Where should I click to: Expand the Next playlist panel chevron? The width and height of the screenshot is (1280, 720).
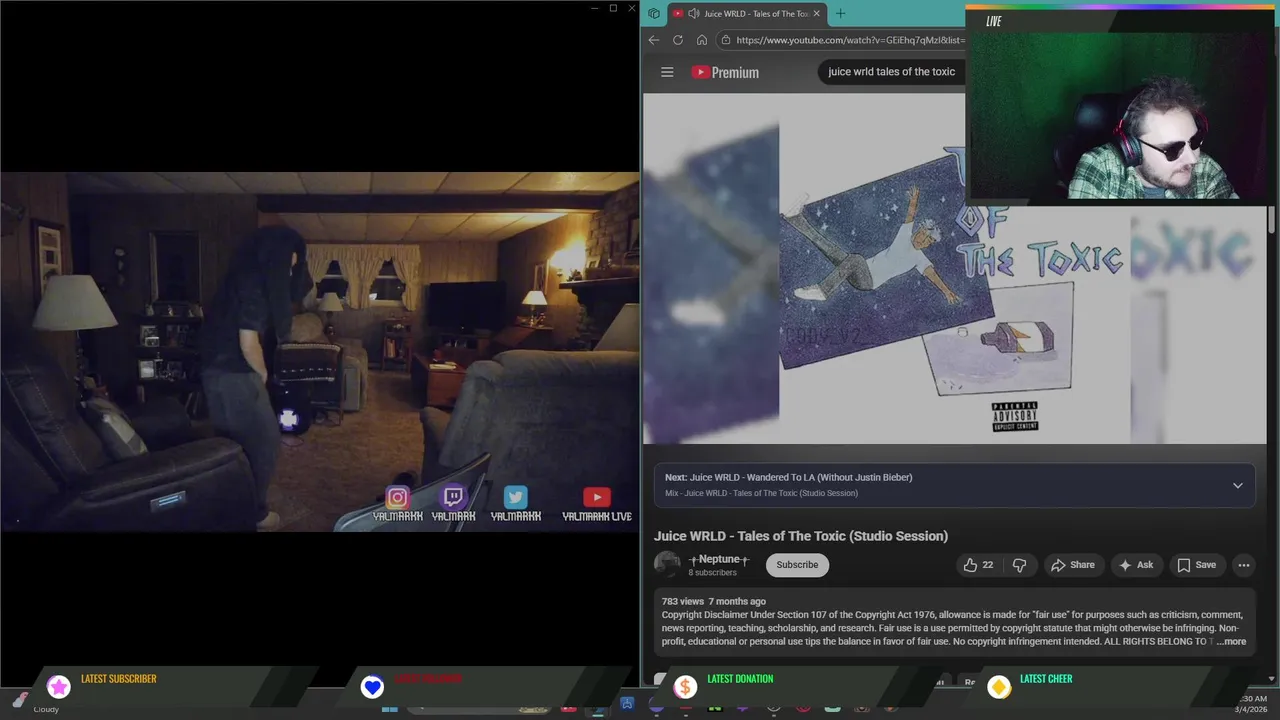1237,485
